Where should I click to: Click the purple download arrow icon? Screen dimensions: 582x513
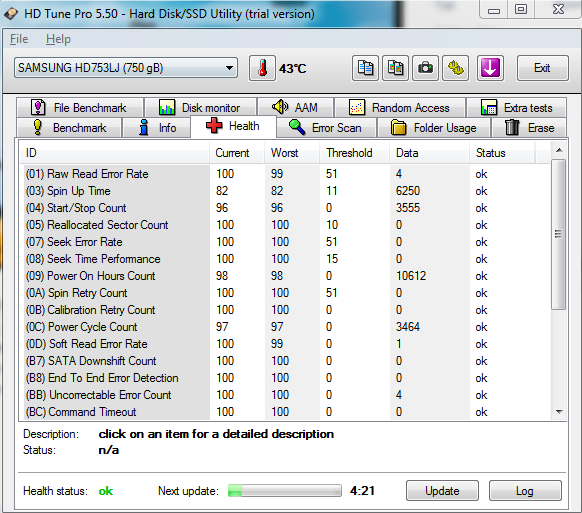point(490,68)
